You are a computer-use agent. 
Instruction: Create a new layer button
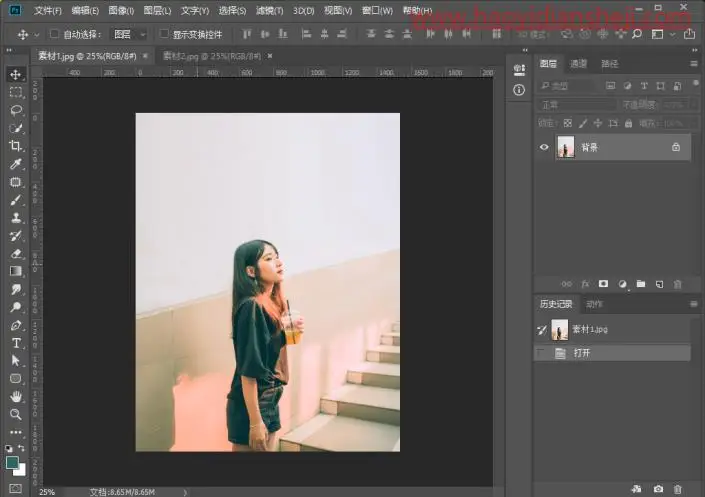(x=659, y=284)
